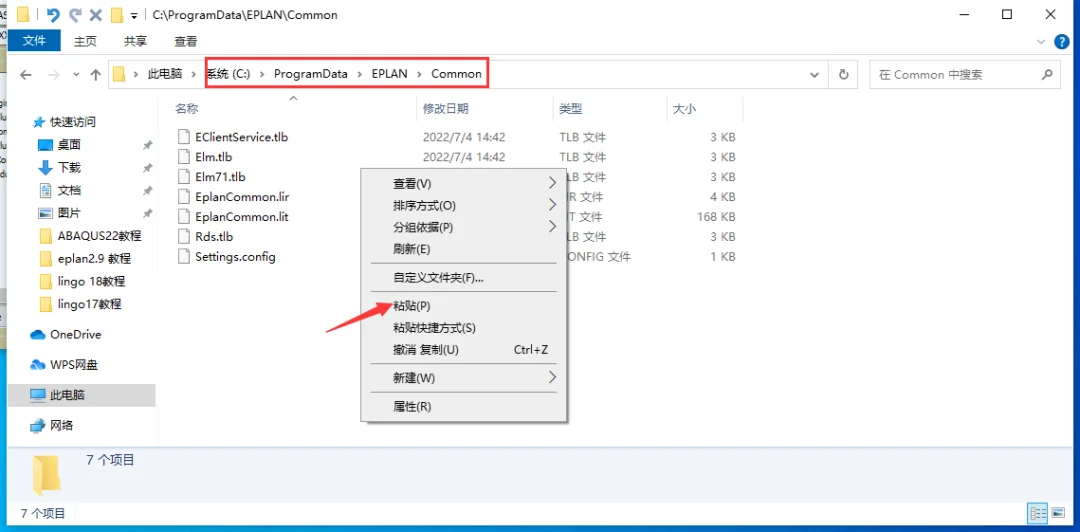Open the lingo 18教程 folder in sidebar

[91, 281]
